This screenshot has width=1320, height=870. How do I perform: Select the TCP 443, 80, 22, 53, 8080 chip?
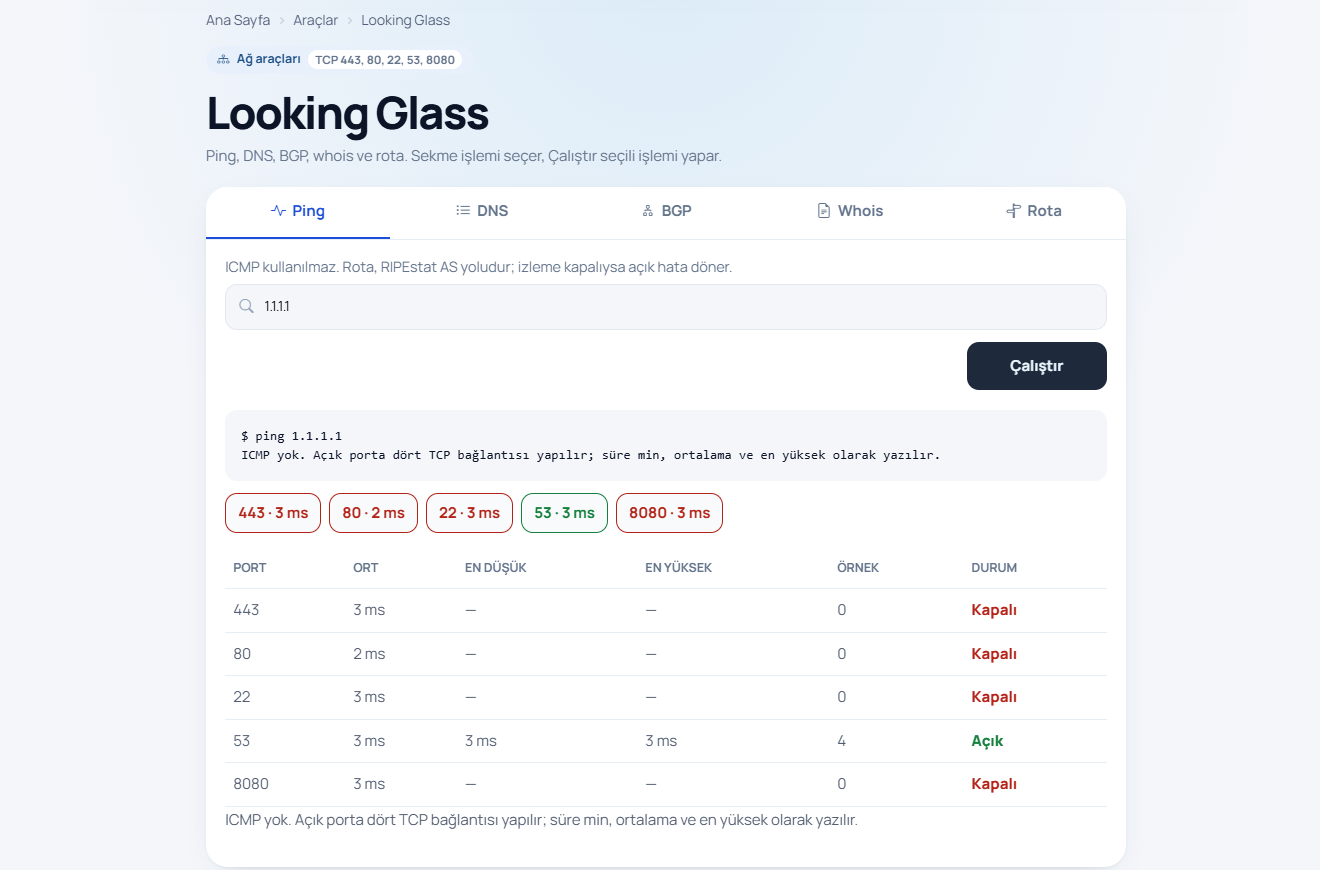(385, 60)
